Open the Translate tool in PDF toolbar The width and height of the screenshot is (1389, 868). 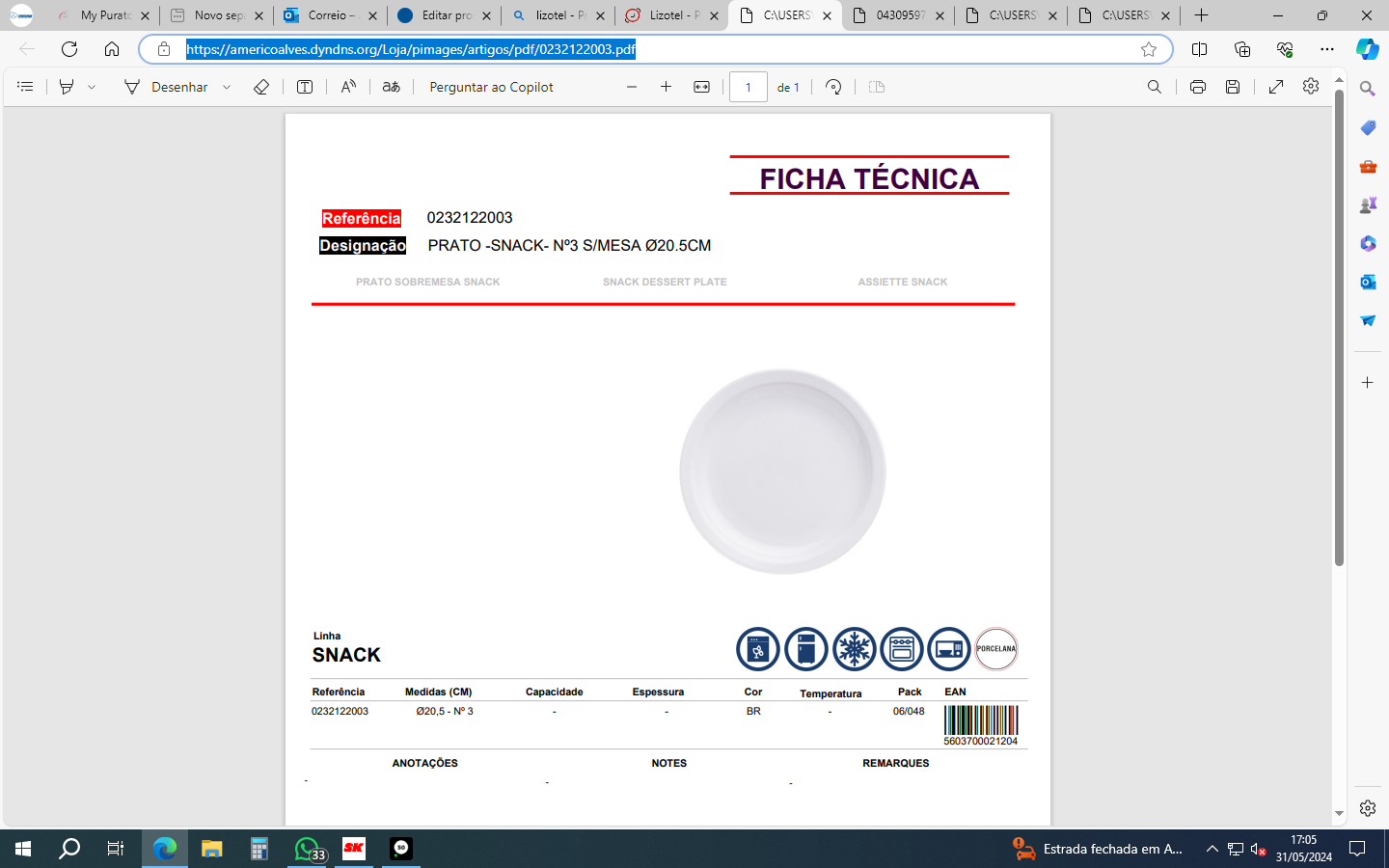[391, 87]
